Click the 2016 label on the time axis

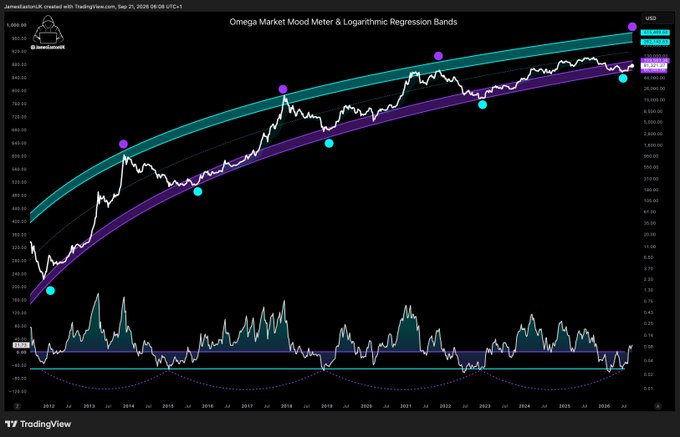tap(208, 406)
